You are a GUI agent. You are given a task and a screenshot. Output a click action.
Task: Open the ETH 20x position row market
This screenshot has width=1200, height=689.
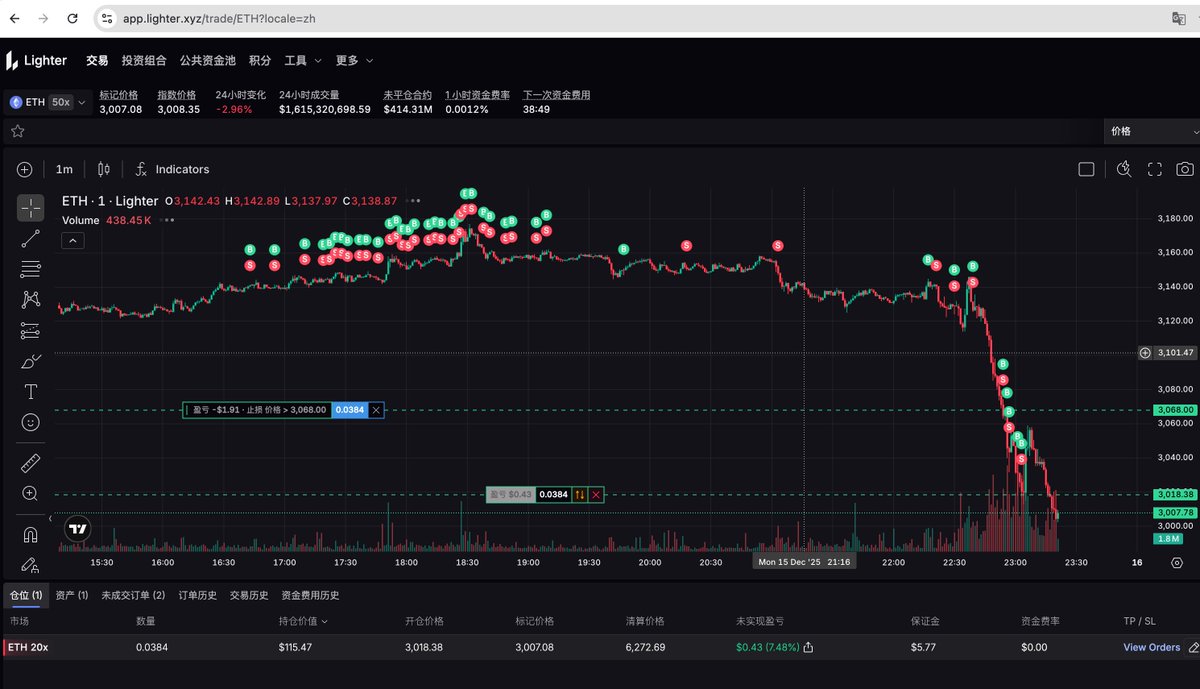(x=28, y=647)
